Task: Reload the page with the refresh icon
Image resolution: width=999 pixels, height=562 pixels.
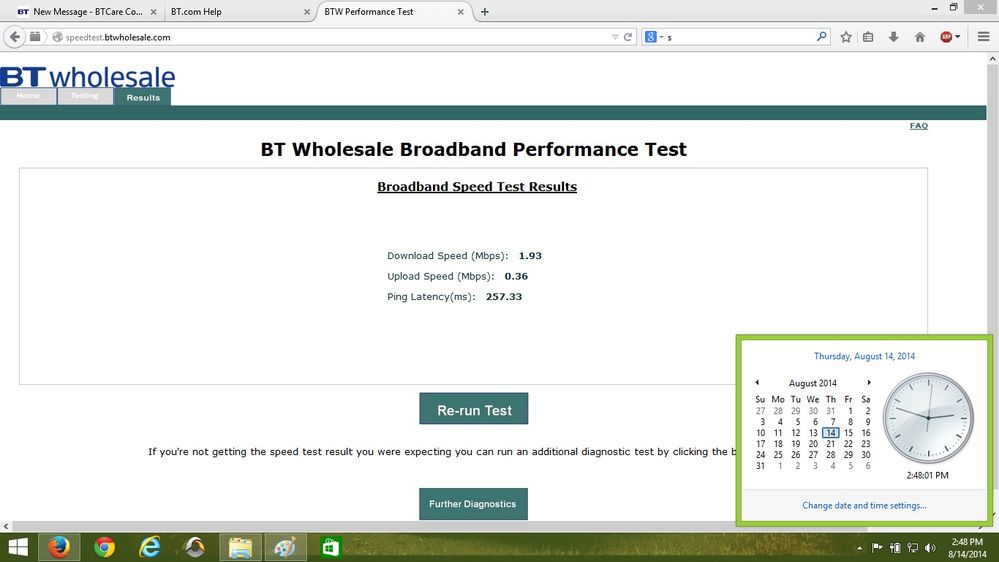Action: (x=628, y=37)
